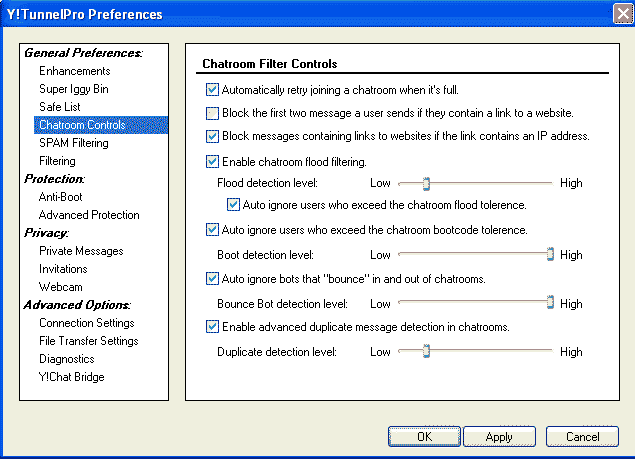Confirm preferences with the OK button
The width and height of the screenshot is (635, 459).
[x=424, y=436]
